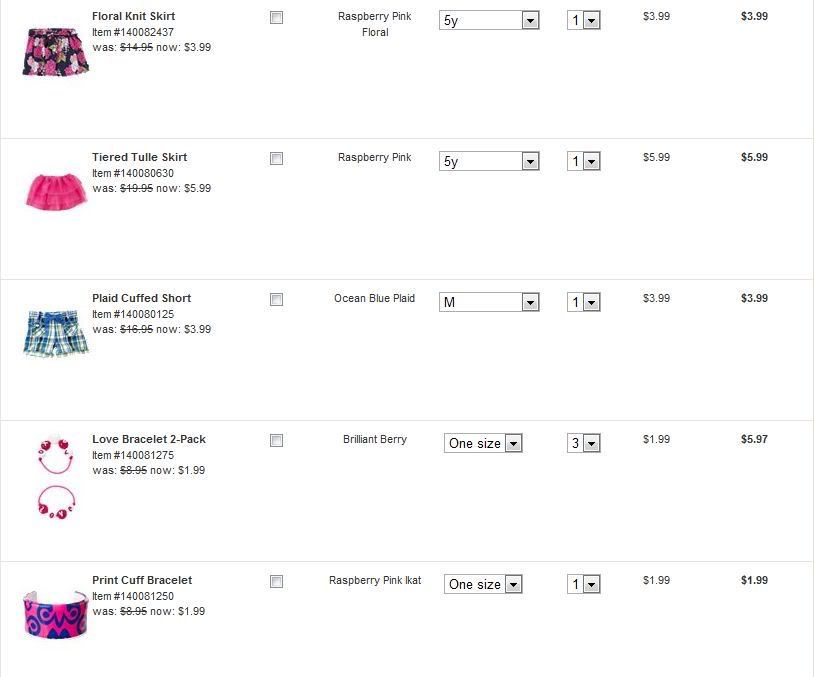Open the Print Cuff Bracelet title link
This screenshot has width=814, height=677.
pos(141,581)
